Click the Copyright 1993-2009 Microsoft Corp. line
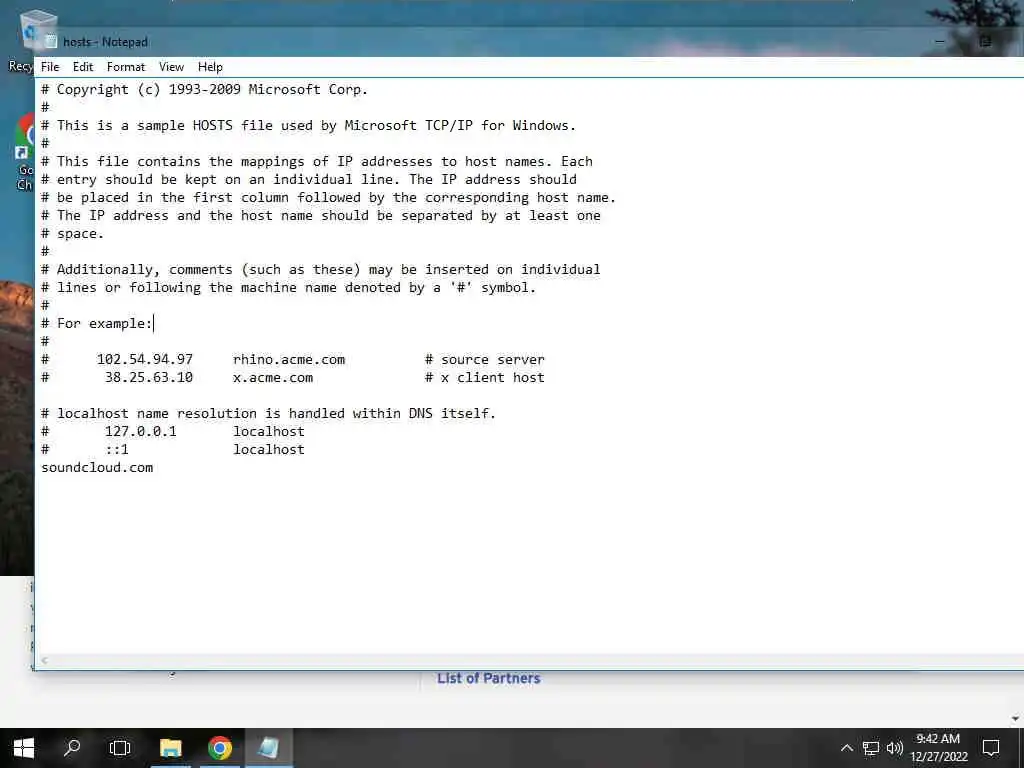This screenshot has width=1024, height=768. tap(204, 89)
